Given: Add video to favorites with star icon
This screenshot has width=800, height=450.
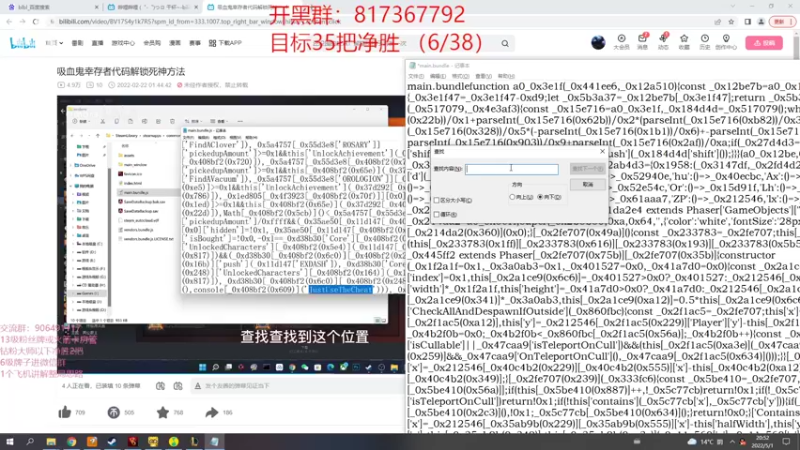Looking at the screenshot, I should [163, 412].
